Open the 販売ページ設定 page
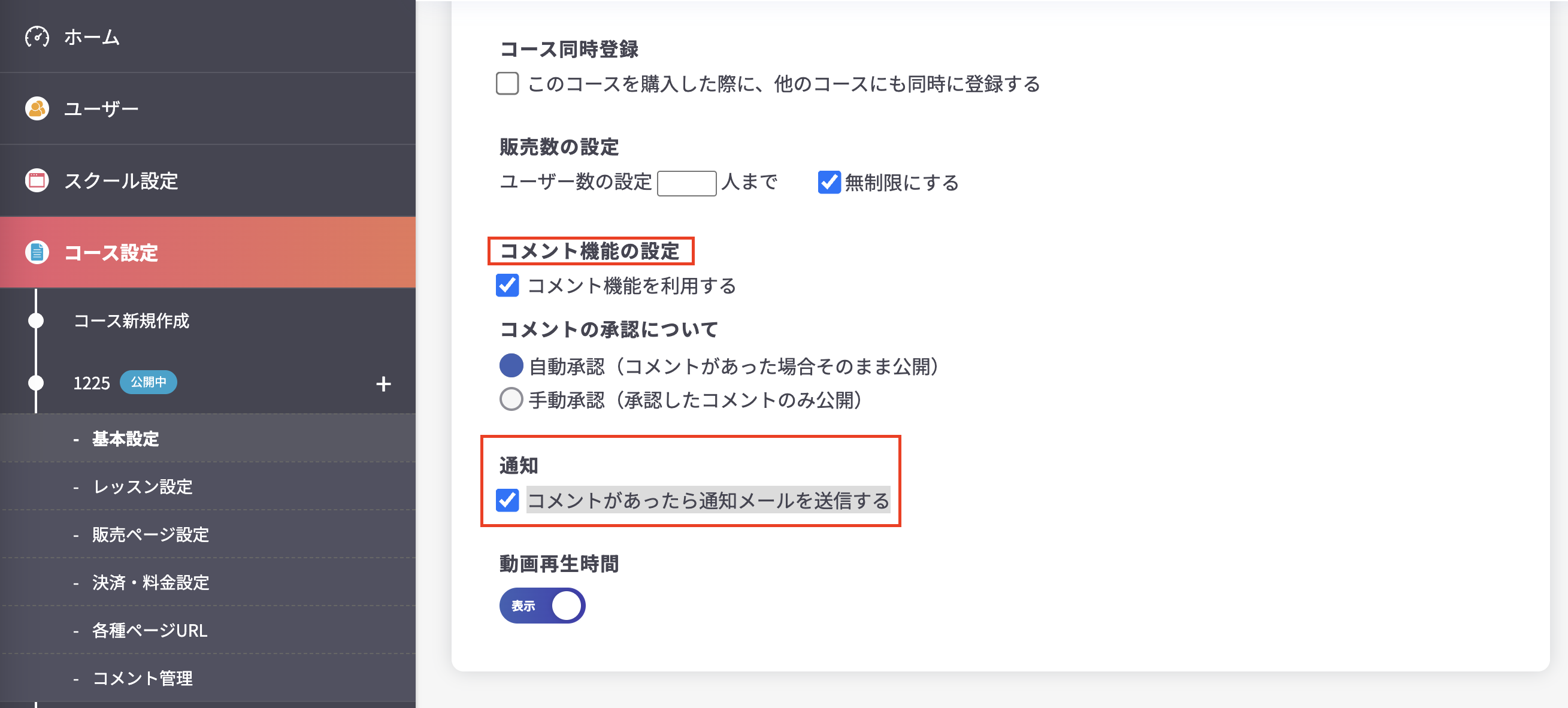The width and height of the screenshot is (1568, 708). click(x=150, y=535)
